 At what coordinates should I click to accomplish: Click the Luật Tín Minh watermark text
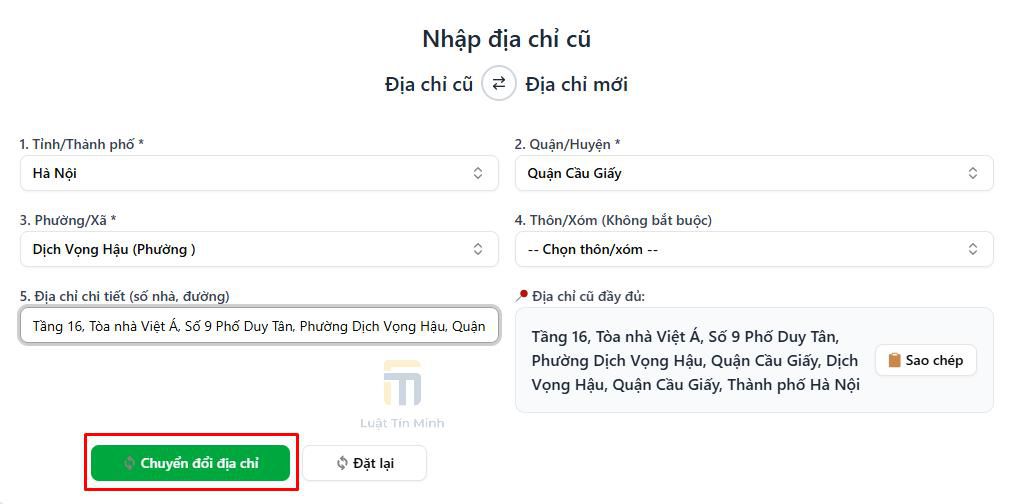pyautogui.click(x=402, y=423)
